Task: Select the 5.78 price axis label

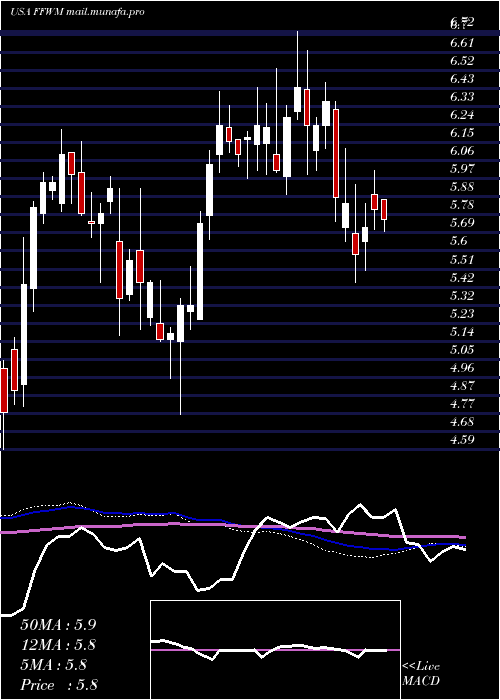Action: (x=462, y=205)
